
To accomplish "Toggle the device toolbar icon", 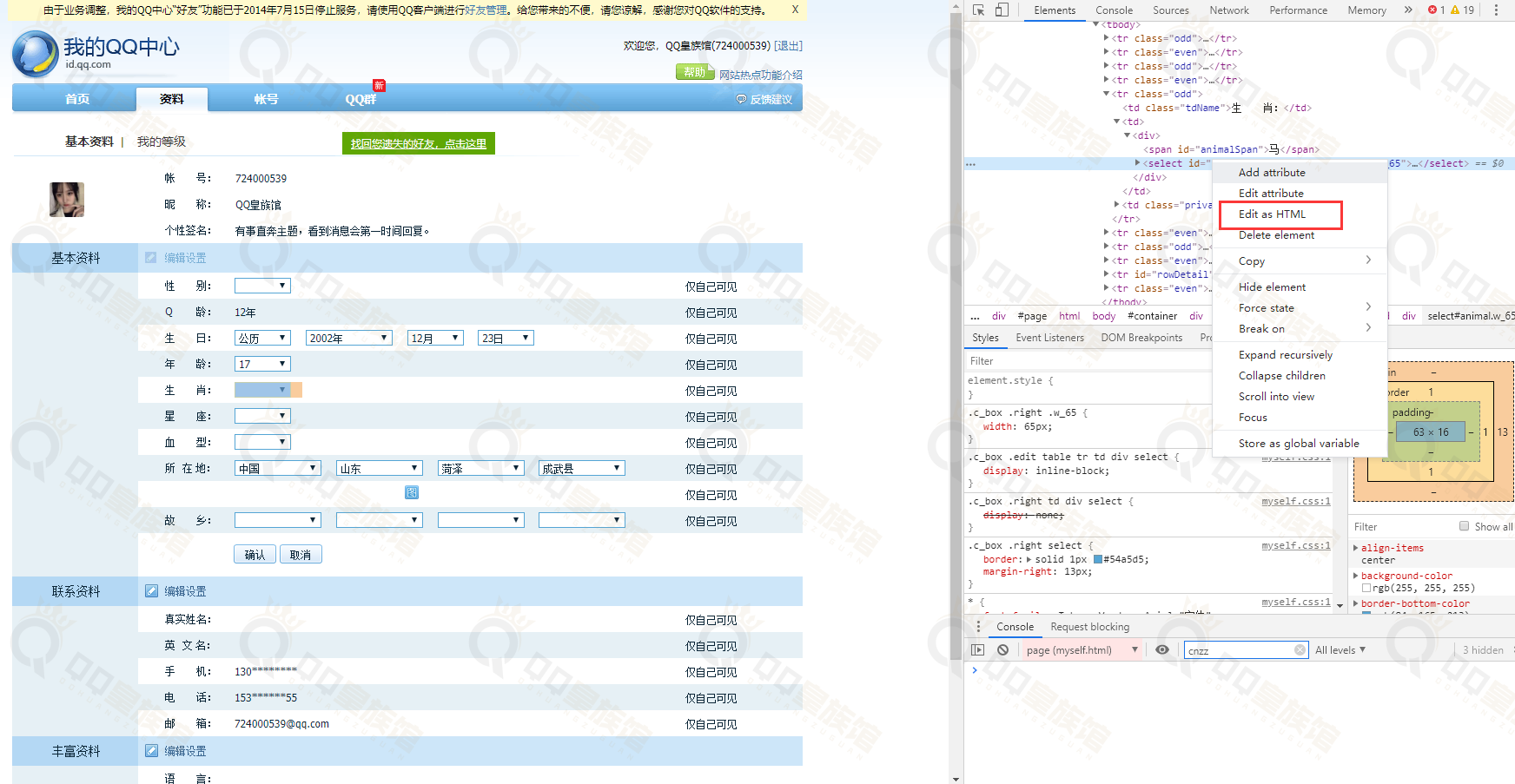I will coord(1002,10).
